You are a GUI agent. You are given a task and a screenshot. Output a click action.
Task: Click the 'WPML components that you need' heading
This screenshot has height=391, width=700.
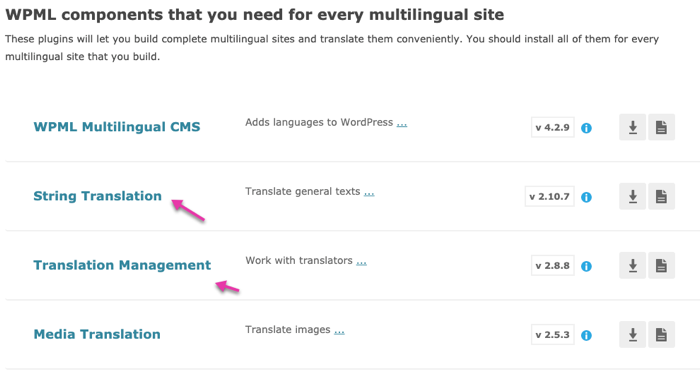pyautogui.click(x=254, y=15)
